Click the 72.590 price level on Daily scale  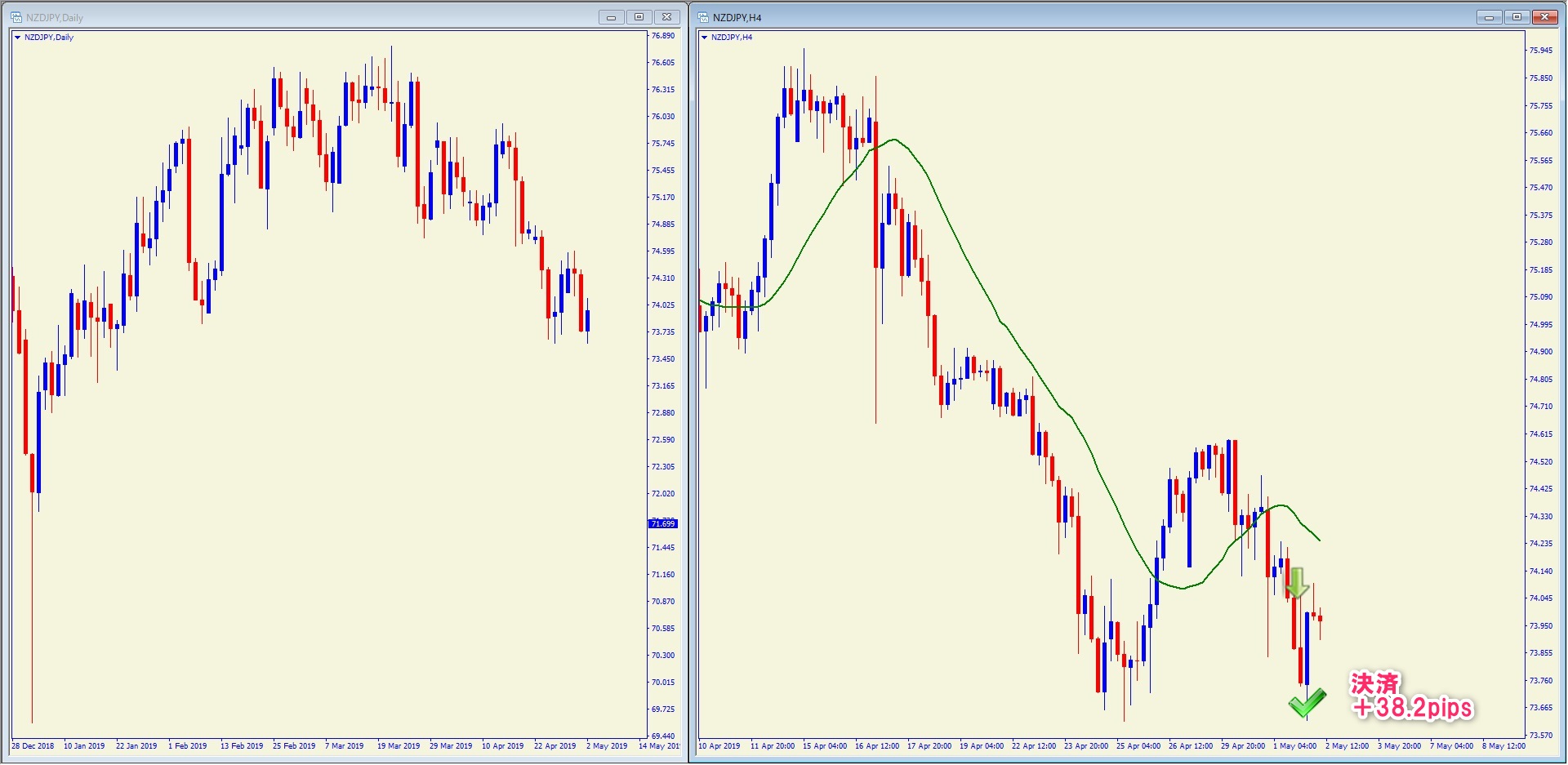coord(662,440)
